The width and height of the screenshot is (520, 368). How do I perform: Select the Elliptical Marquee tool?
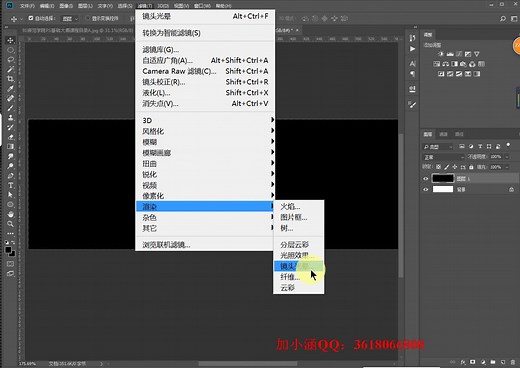point(11,50)
